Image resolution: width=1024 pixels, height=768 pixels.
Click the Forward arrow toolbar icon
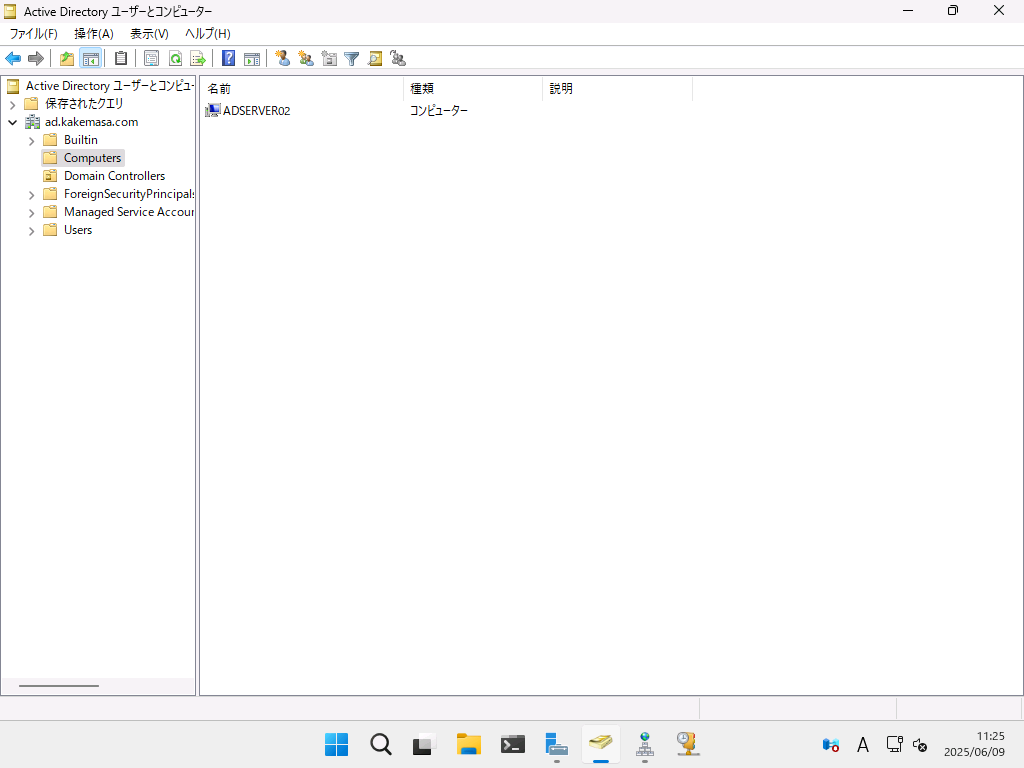[36, 59]
